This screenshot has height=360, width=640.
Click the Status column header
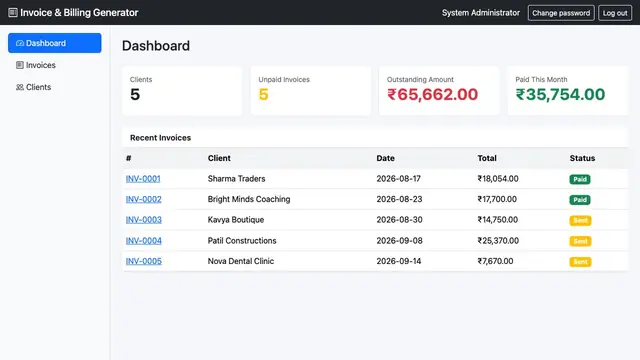pos(582,158)
